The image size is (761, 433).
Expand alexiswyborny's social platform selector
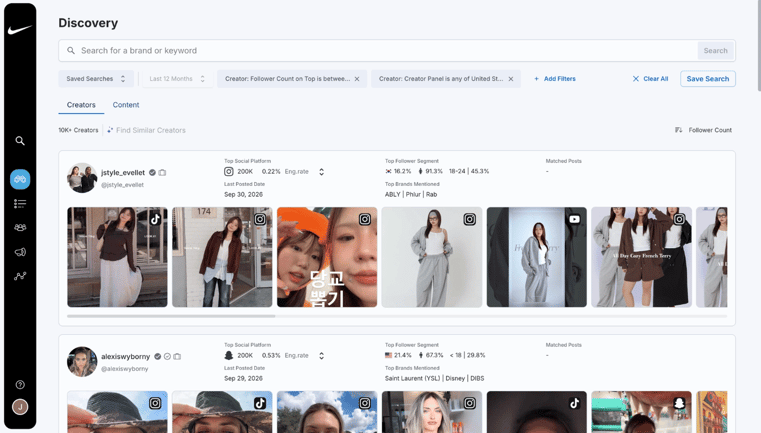pyautogui.click(x=321, y=356)
